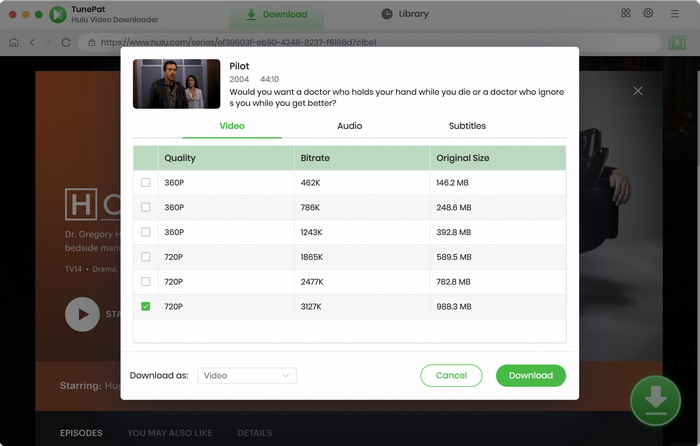Click the TunePat app logo icon
Viewport: 700px width, 446px height.
(x=58, y=14)
